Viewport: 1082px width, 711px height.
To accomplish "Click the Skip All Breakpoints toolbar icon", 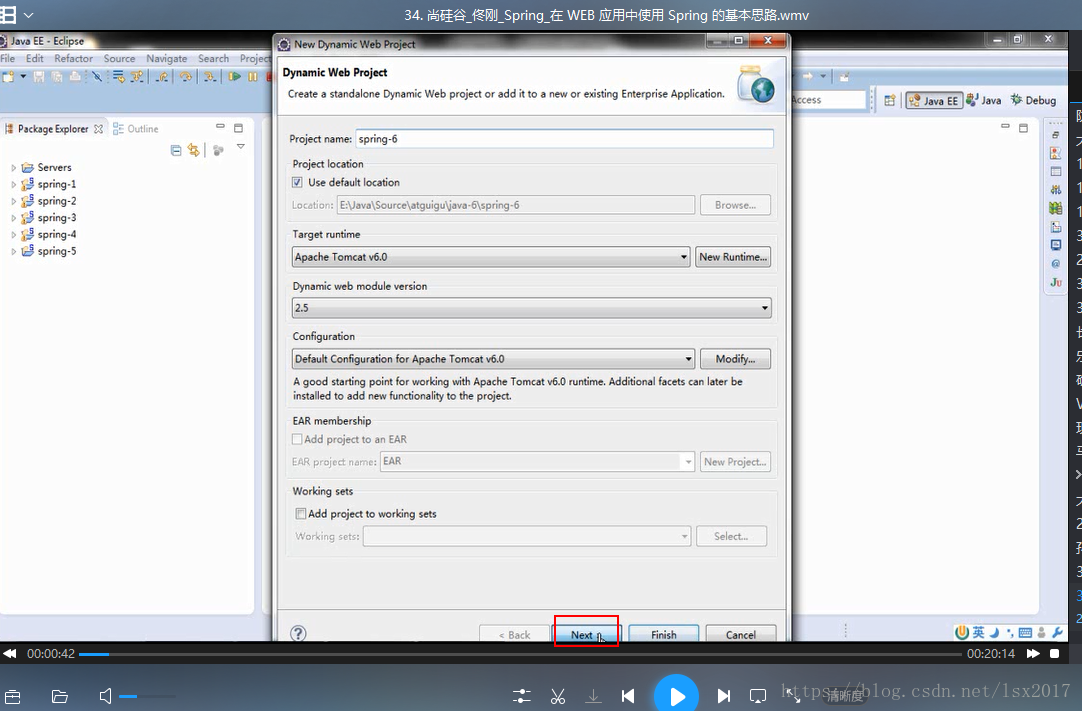I will click(x=97, y=77).
